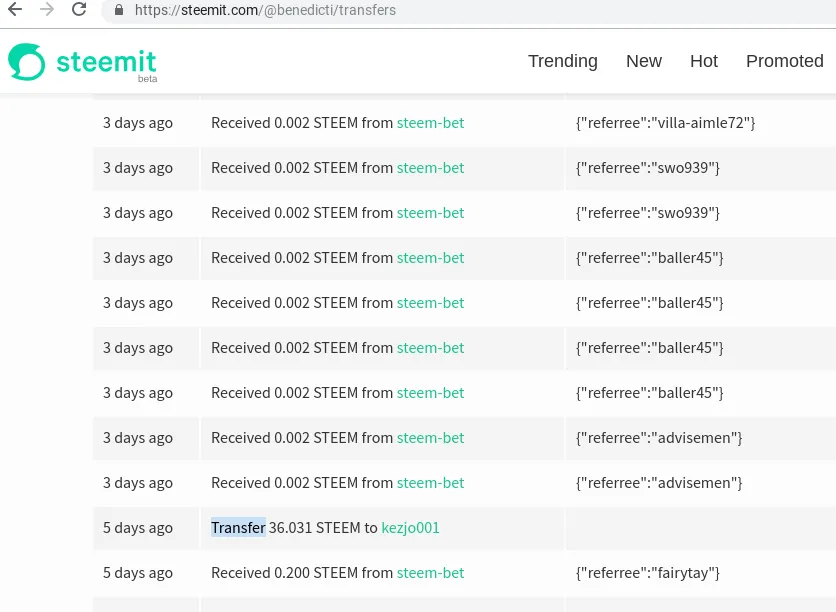The image size is (836, 612).
Task: Click steem-bet link in first swo939 row
Action: pos(430,168)
